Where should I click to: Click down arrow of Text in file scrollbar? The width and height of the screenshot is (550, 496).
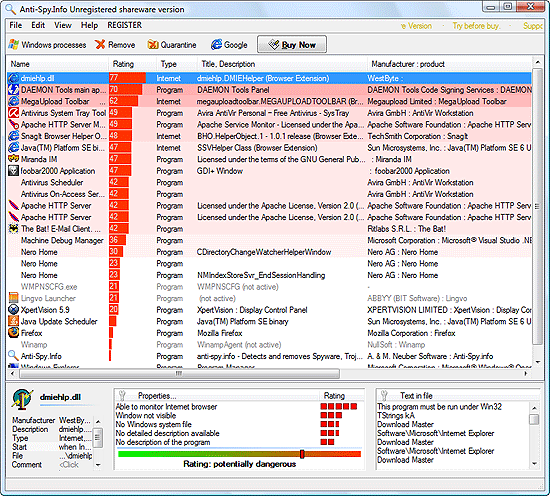click(534, 464)
